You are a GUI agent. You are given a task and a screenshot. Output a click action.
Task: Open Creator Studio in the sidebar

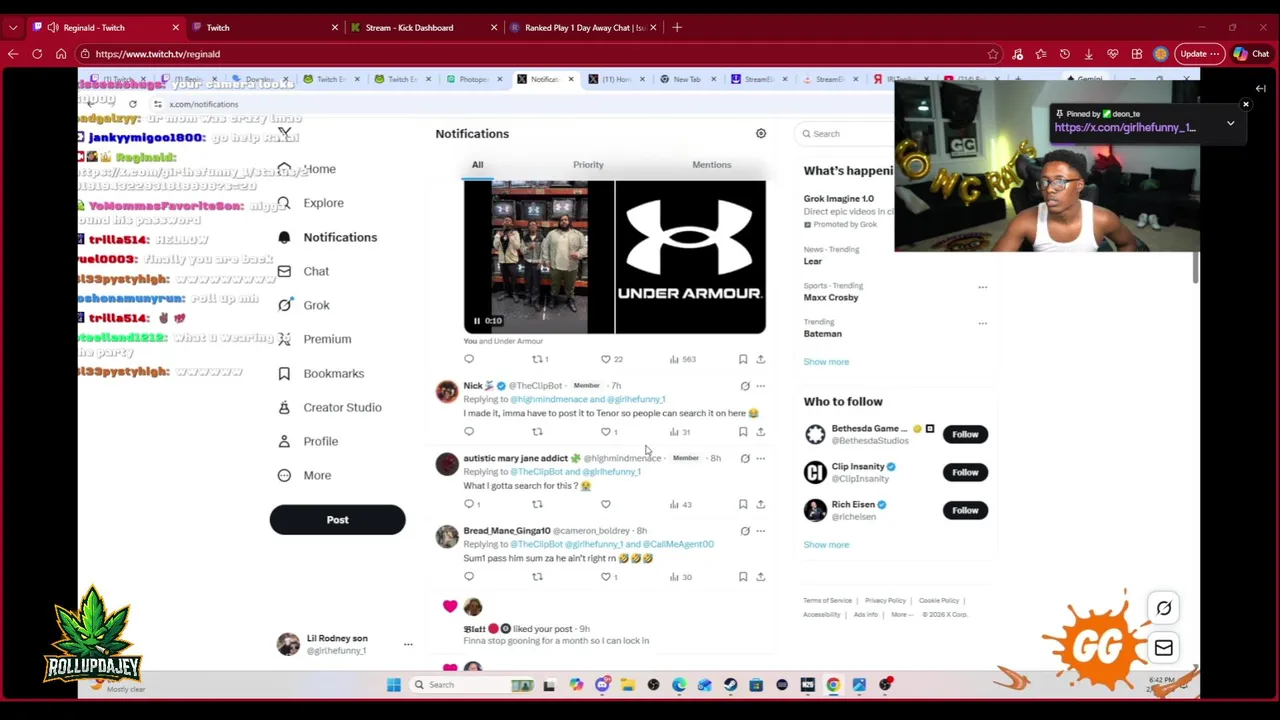[x=330, y=407]
